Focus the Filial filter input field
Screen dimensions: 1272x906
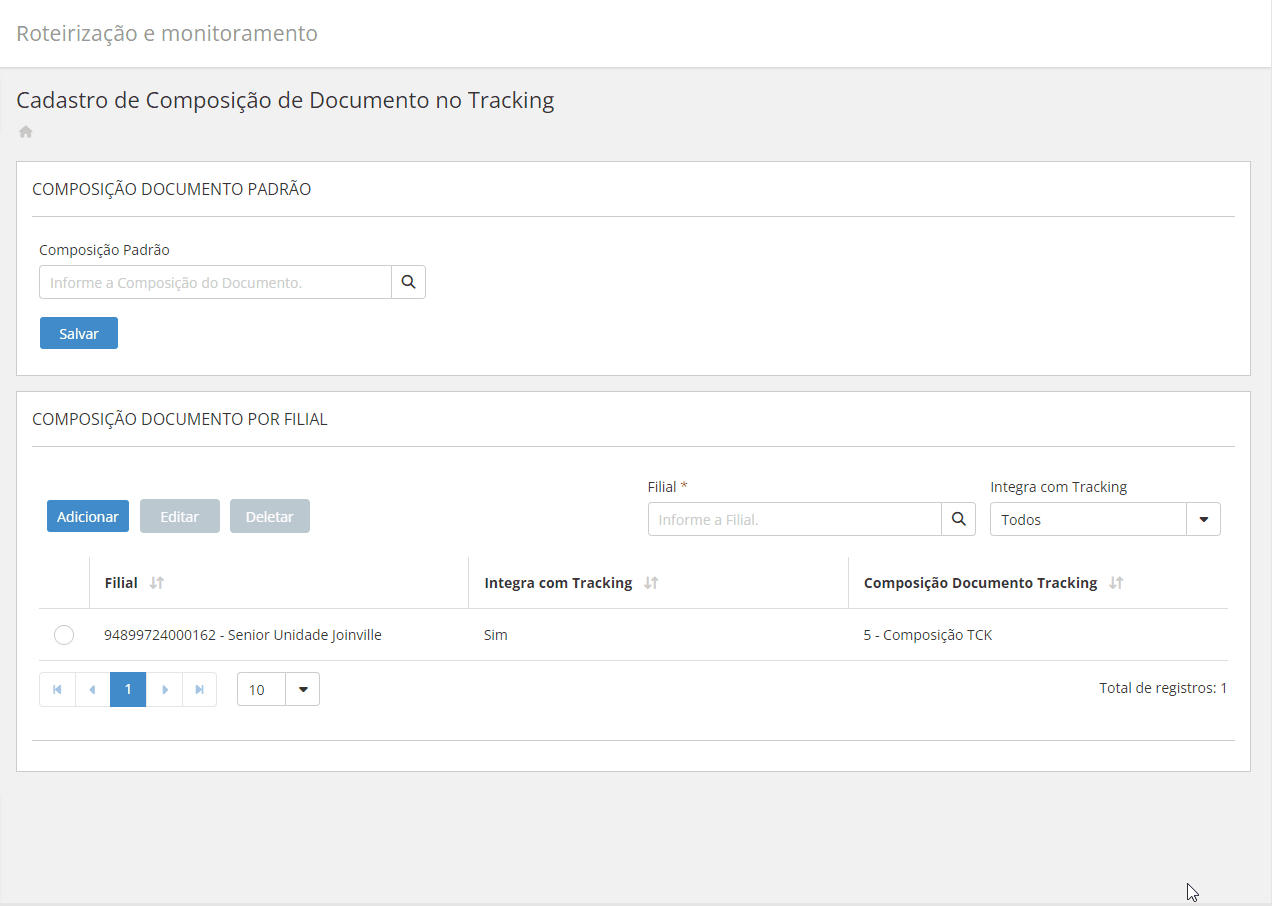point(795,520)
